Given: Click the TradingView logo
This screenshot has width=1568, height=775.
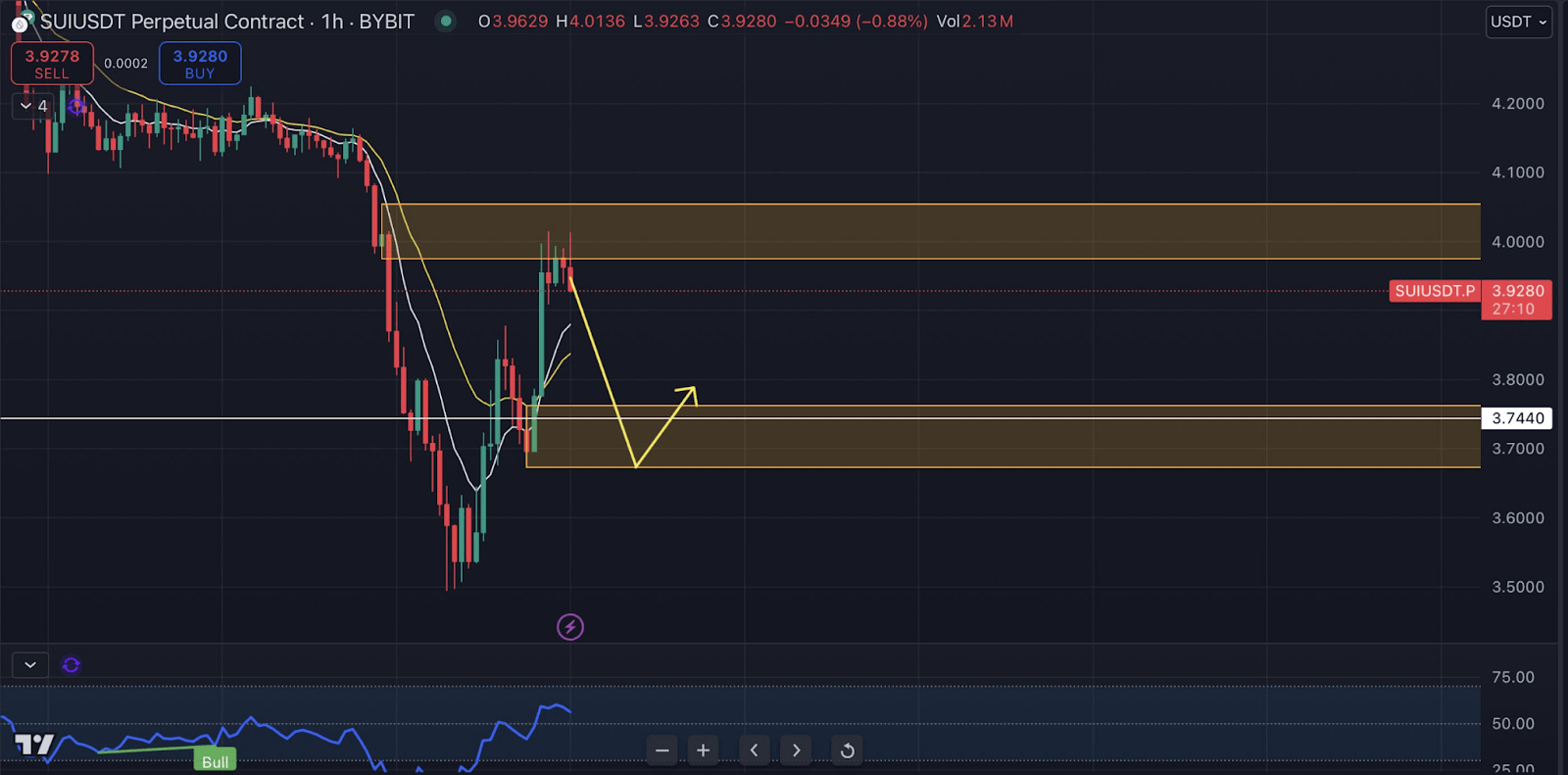Looking at the screenshot, I should (34, 745).
